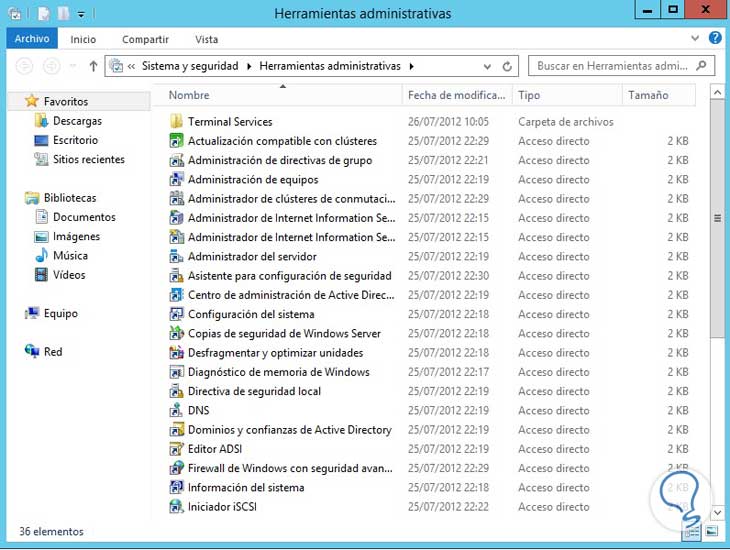
Task: Select the Administrador de clústeres de conmutaci... icon
Action: tap(176, 199)
